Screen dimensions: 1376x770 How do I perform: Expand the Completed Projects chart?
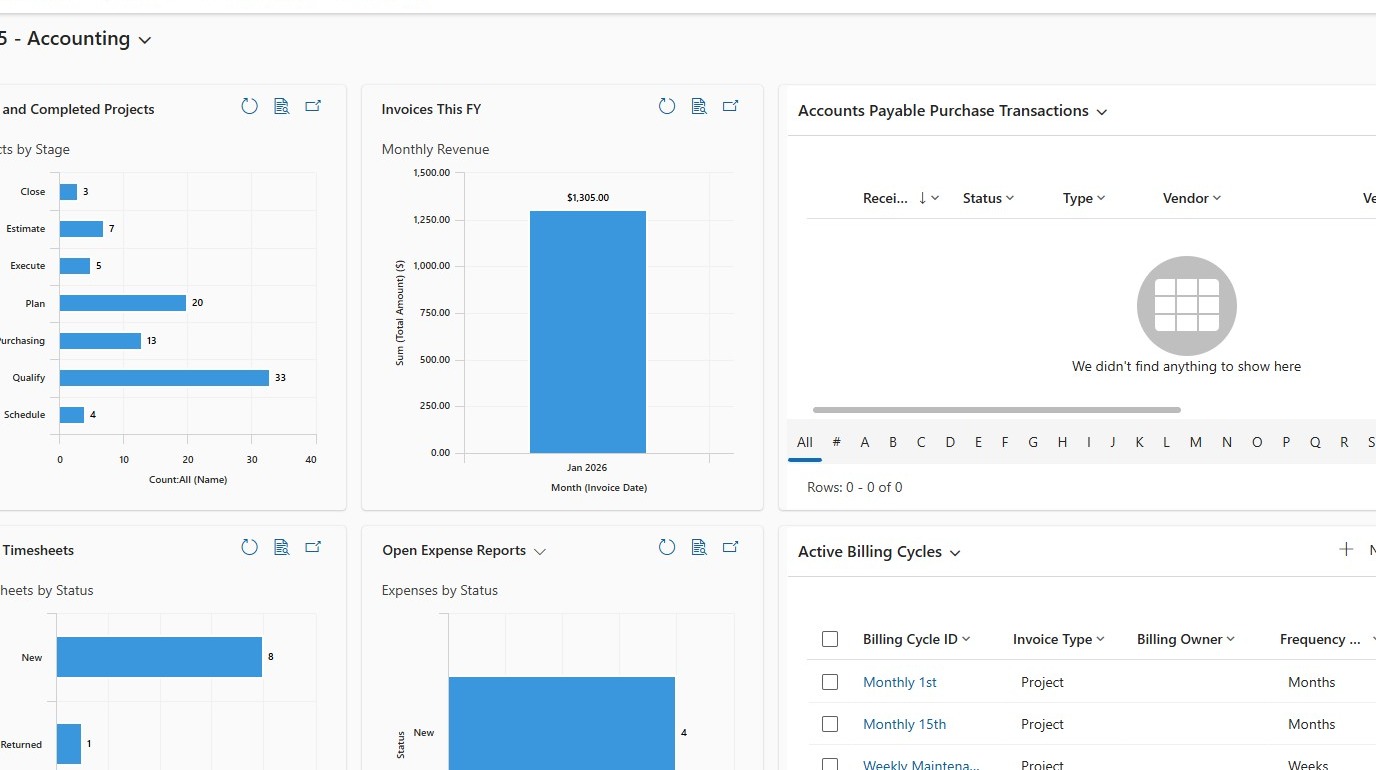[313, 106]
